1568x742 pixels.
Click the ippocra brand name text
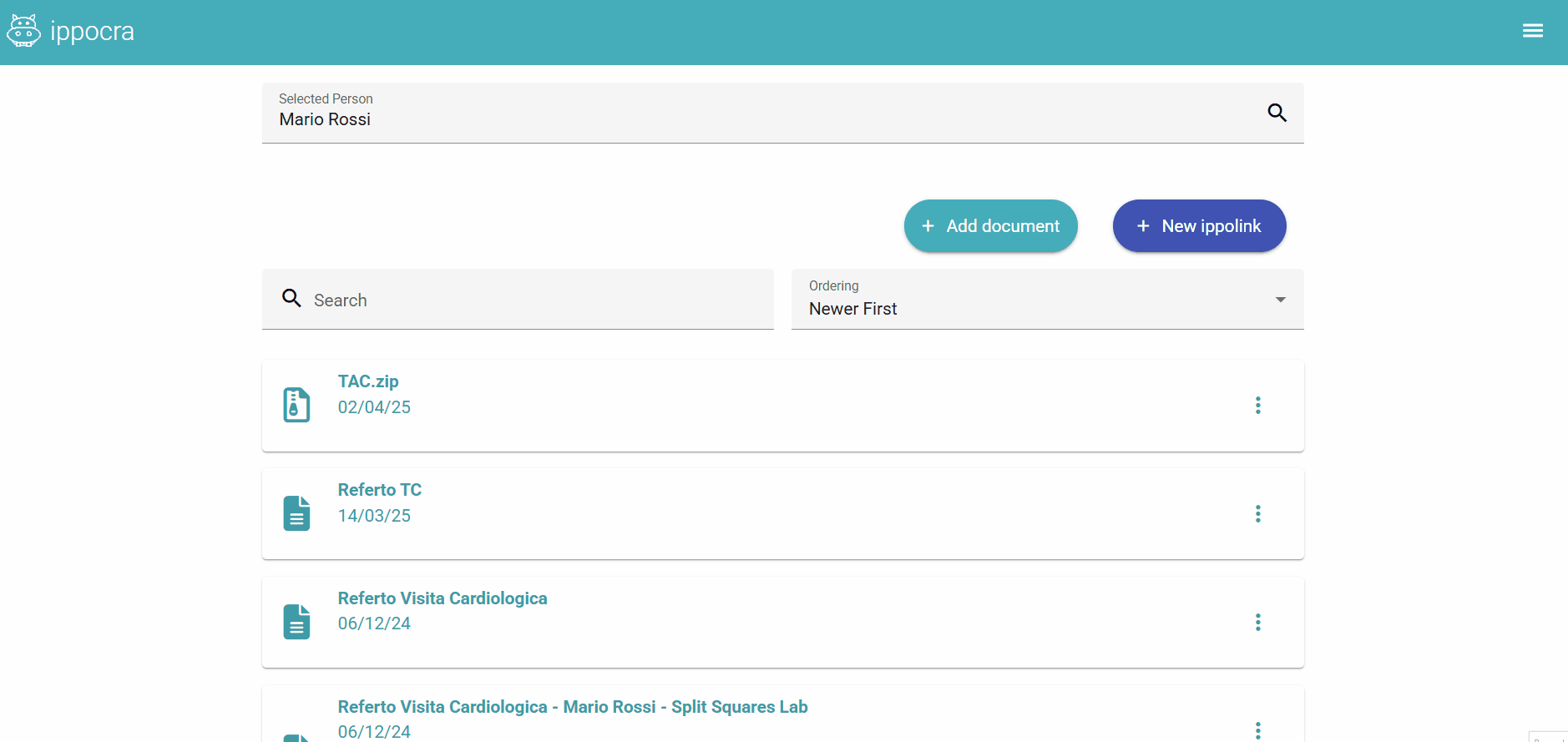point(92,32)
